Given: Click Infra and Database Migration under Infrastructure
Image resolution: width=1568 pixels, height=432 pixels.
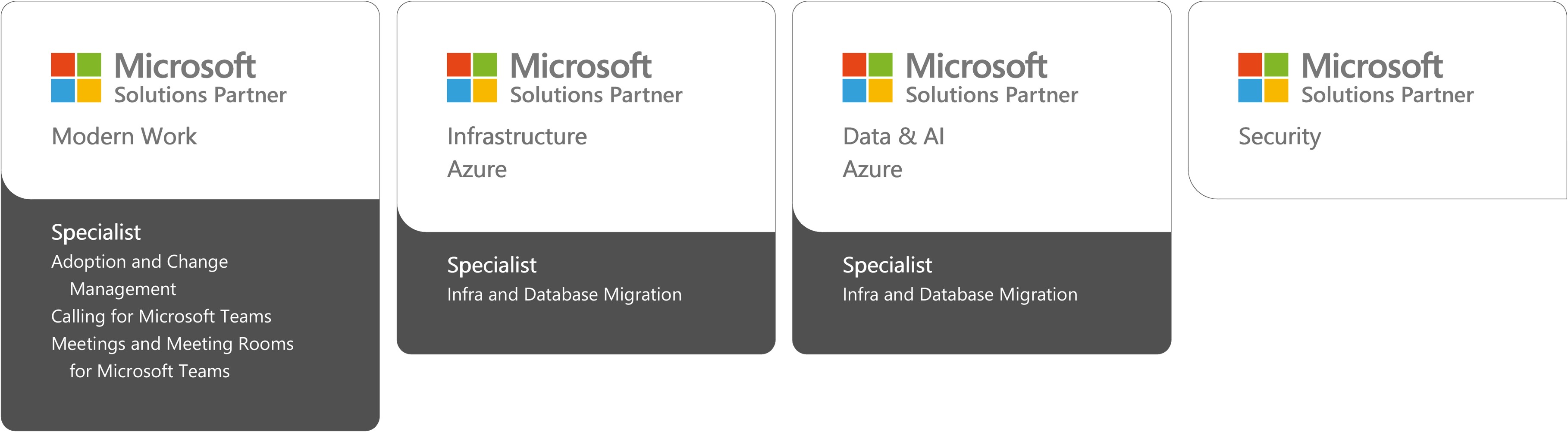Looking at the screenshot, I should [564, 294].
